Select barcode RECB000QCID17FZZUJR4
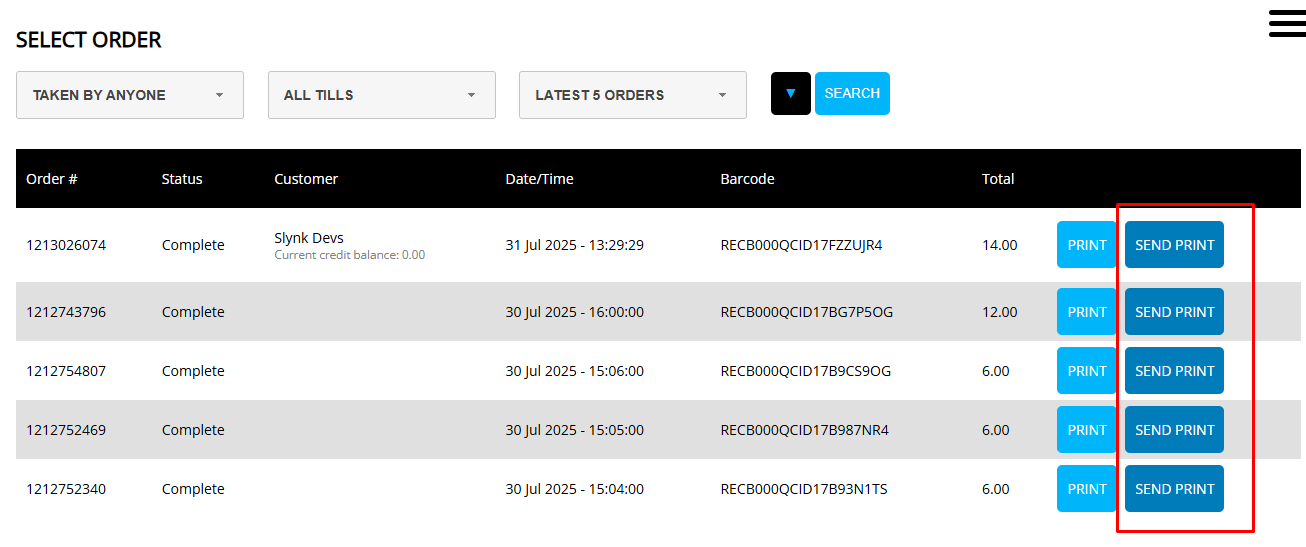This screenshot has height=547, width=1306. click(x=801, y=245)
